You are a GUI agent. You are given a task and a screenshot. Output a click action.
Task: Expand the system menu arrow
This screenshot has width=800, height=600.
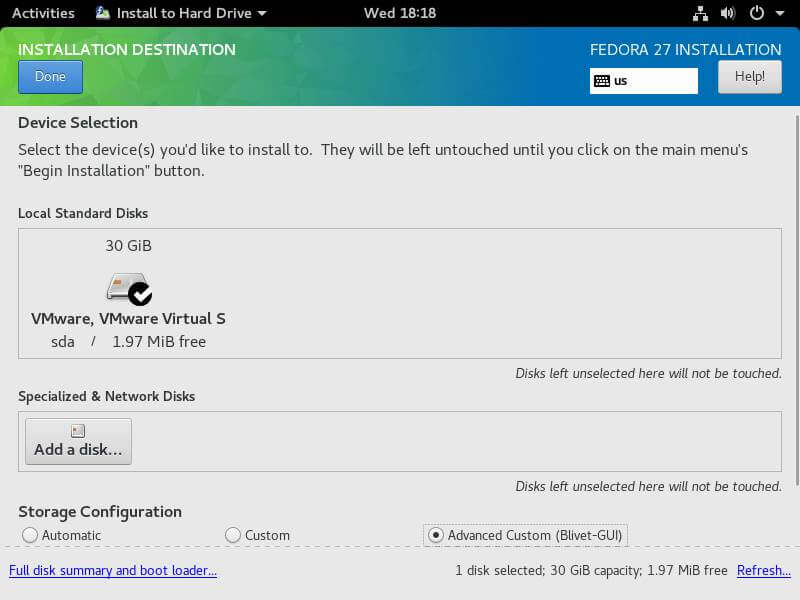click(780, 14)
